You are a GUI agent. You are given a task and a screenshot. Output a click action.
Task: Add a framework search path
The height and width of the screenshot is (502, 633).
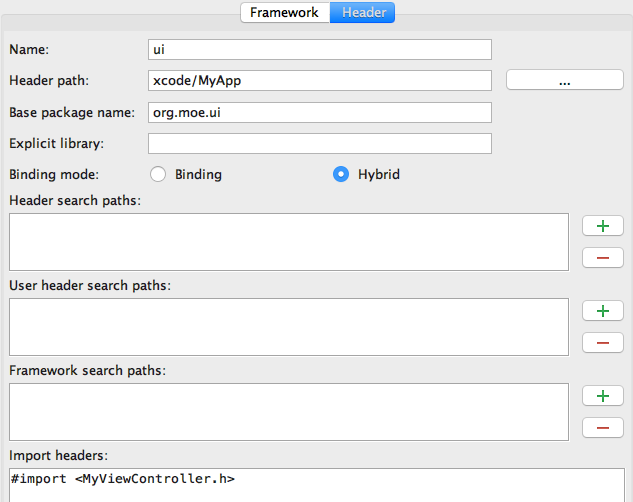603,396
